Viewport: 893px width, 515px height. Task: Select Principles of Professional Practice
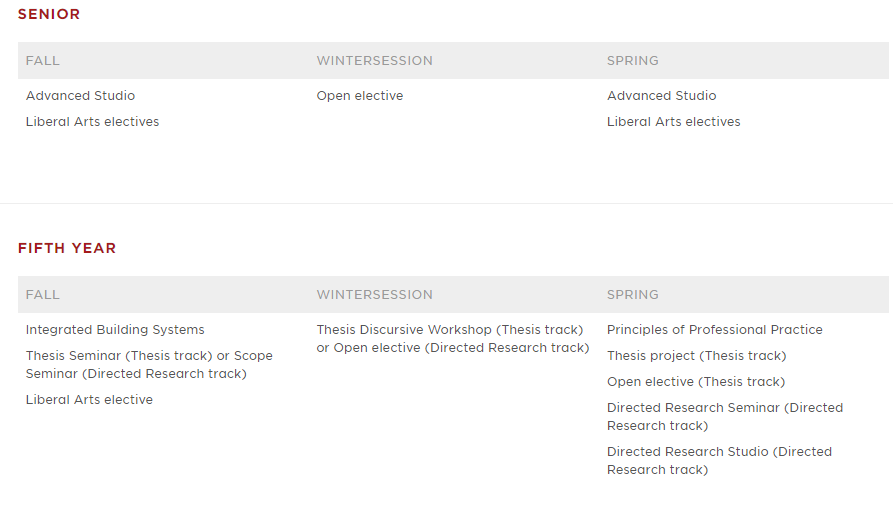pos(715,330)
